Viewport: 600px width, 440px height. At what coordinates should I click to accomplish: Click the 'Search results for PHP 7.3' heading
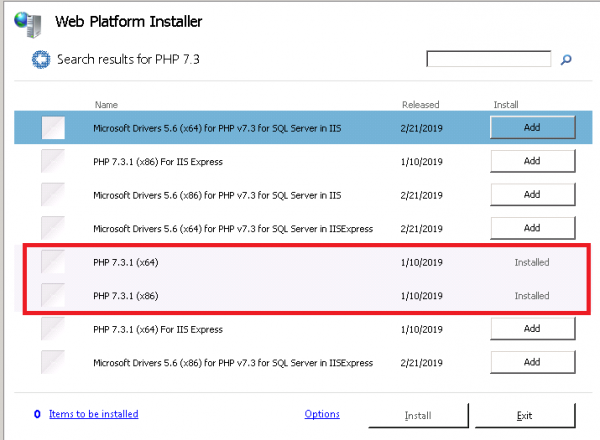point(128,59)
